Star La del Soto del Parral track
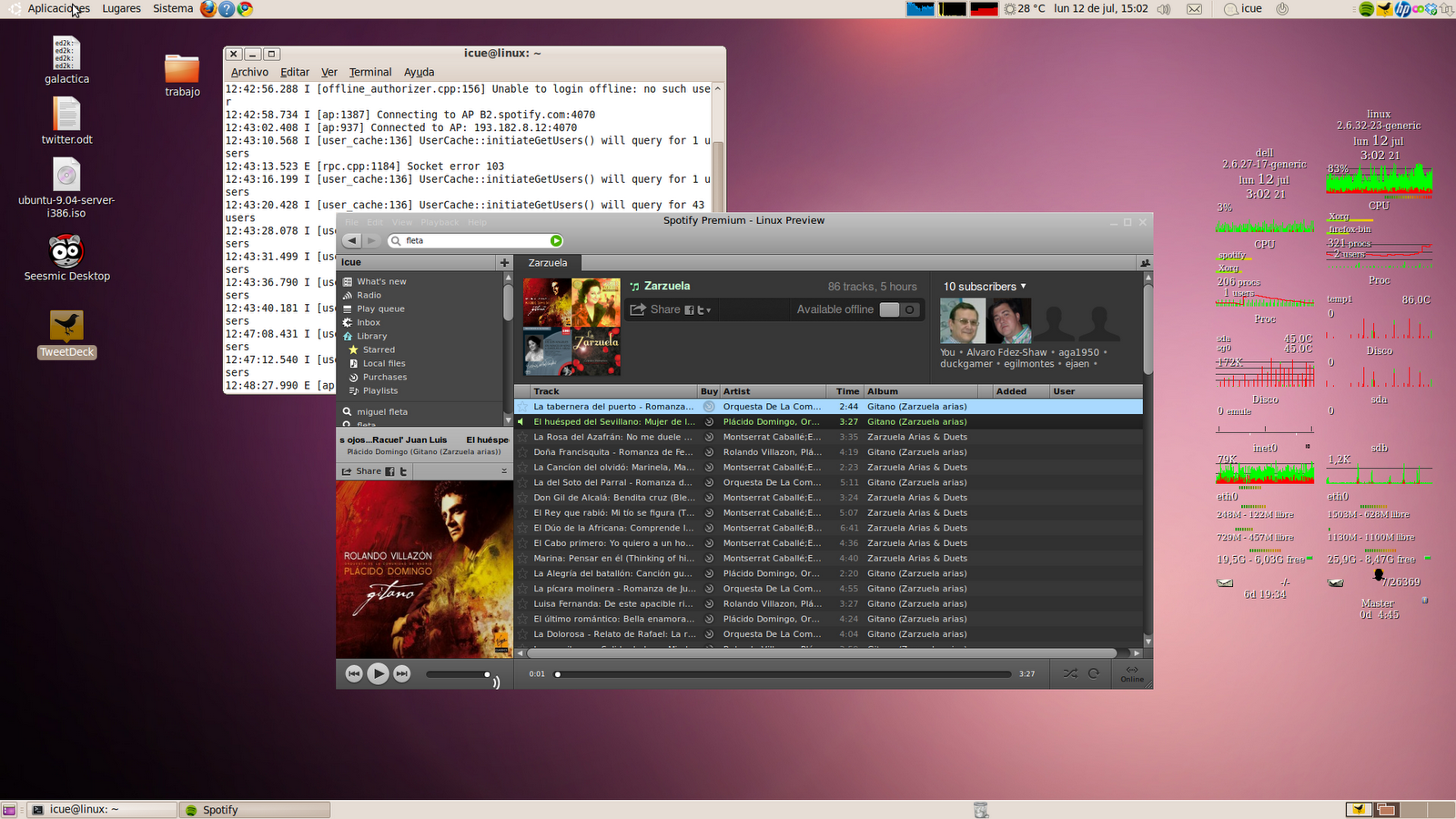The height and width of the screenshot is (819, 1456). pyautogui.click(x=523, y=482)
